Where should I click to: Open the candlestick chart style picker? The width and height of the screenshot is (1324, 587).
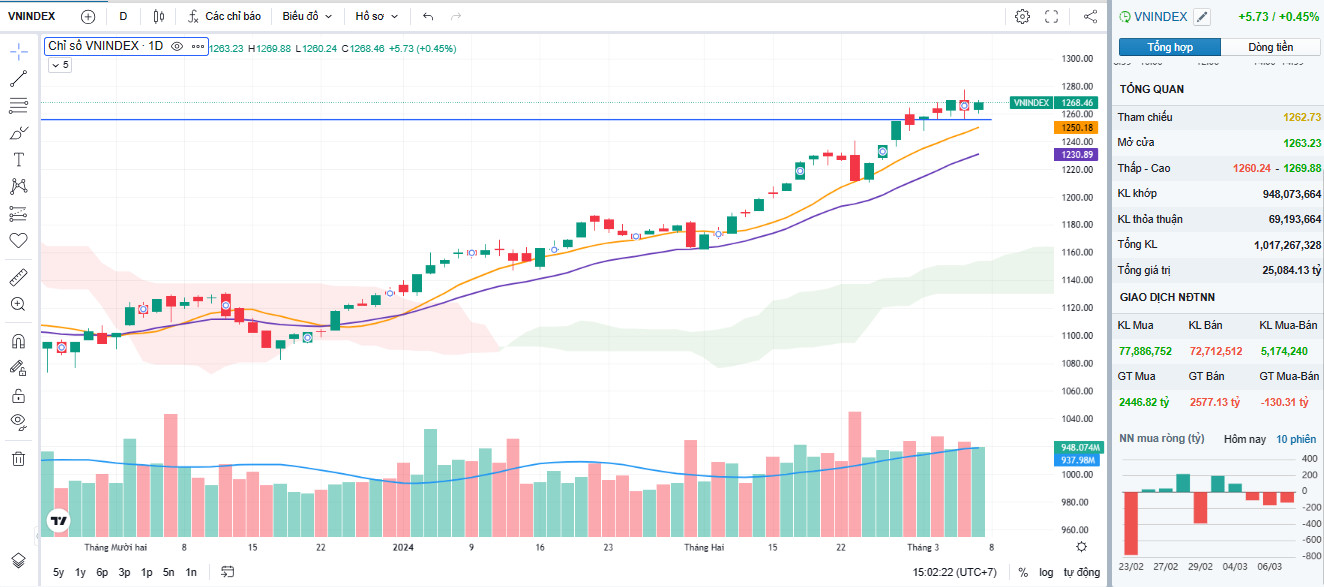tap(160, 16)
